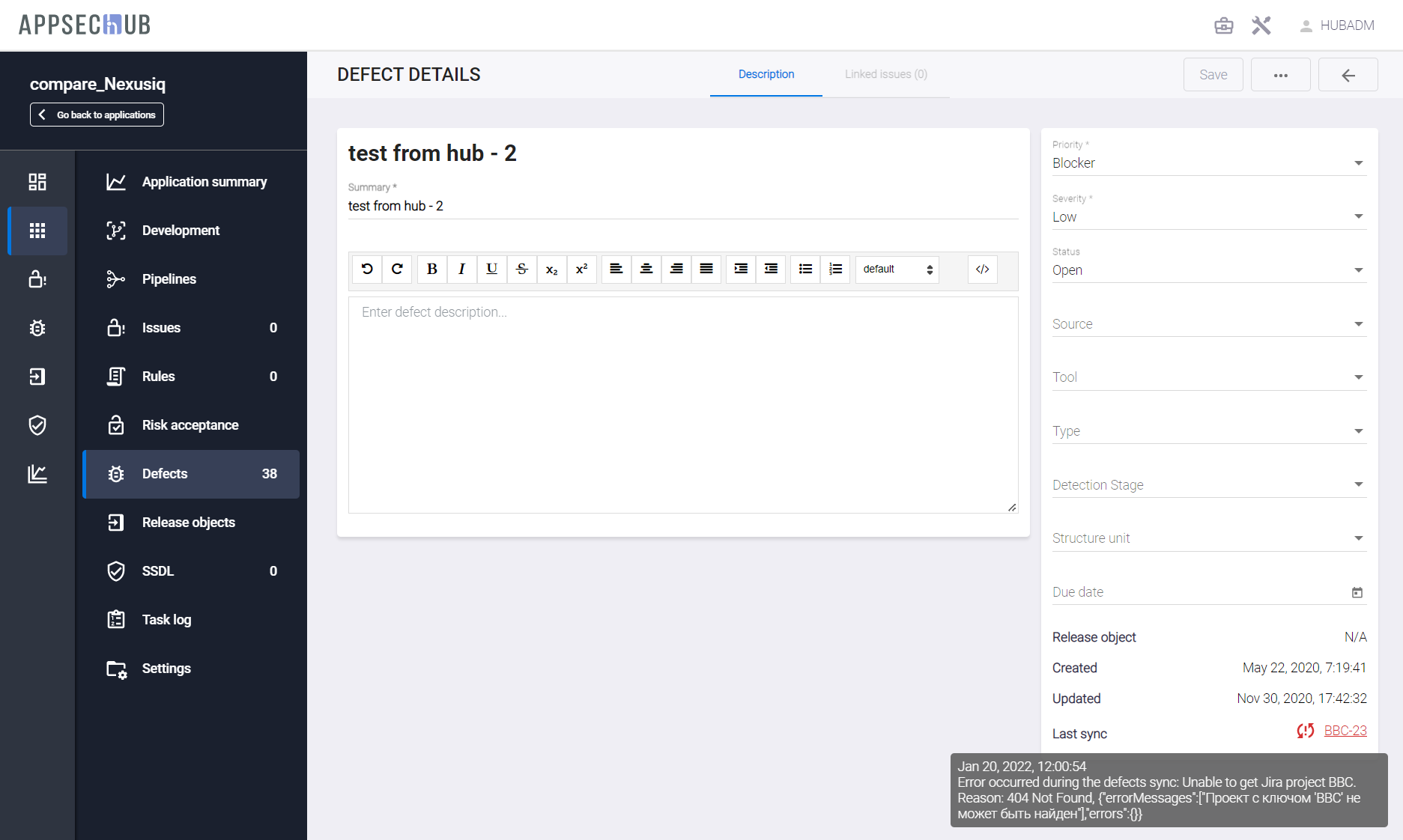Open the default font size selector
Viewport: 1403px width, 840px height.
[897, 270]
